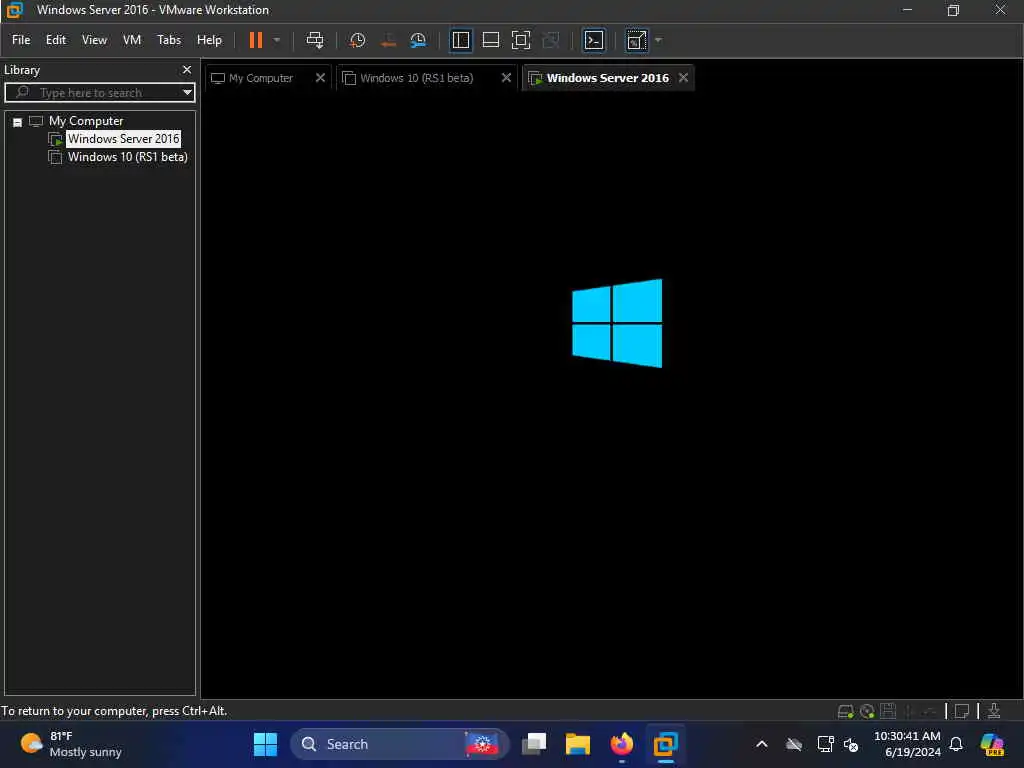The width and height of the screenshot is (1024, 768).
Task: Open the Tabs menu
Action: click(x=168, y=40)
